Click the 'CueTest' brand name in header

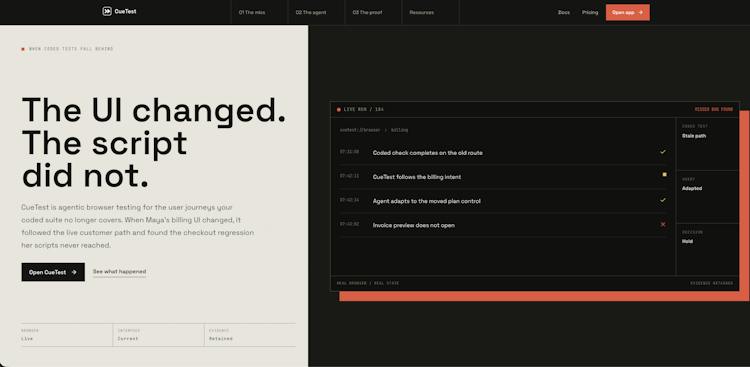click(x=125, y=11)
